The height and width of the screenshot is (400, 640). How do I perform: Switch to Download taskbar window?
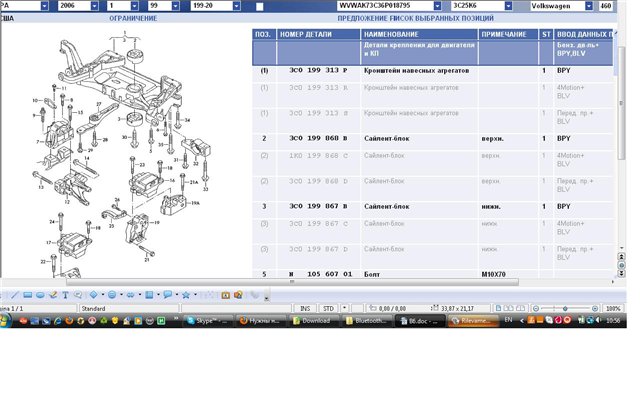pyautogui.click(x=314, y=321)
